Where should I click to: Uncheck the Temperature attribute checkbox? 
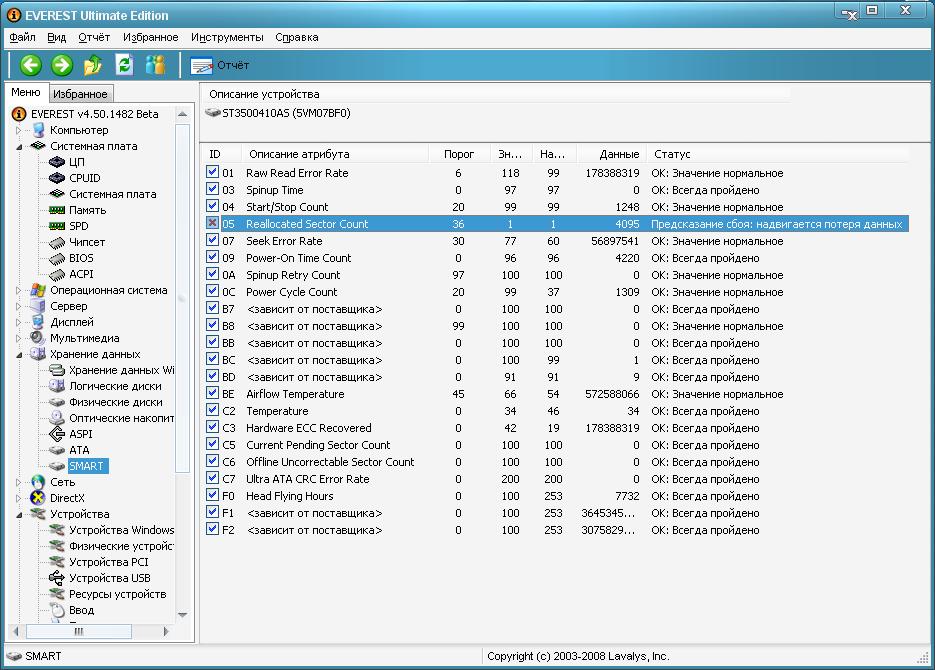(212, 411)
